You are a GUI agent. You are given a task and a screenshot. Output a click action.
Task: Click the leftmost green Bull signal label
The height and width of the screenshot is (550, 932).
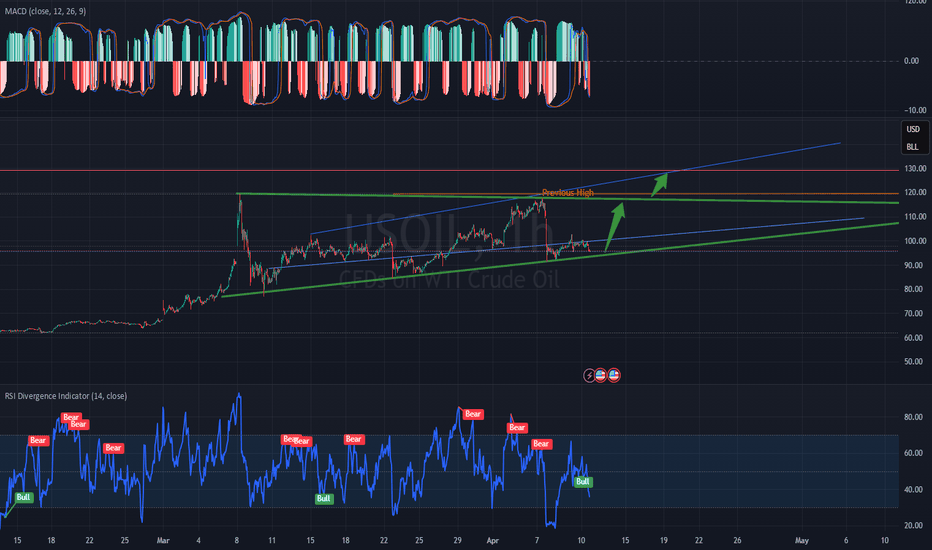pyautogui.click(x=23, y=497)
